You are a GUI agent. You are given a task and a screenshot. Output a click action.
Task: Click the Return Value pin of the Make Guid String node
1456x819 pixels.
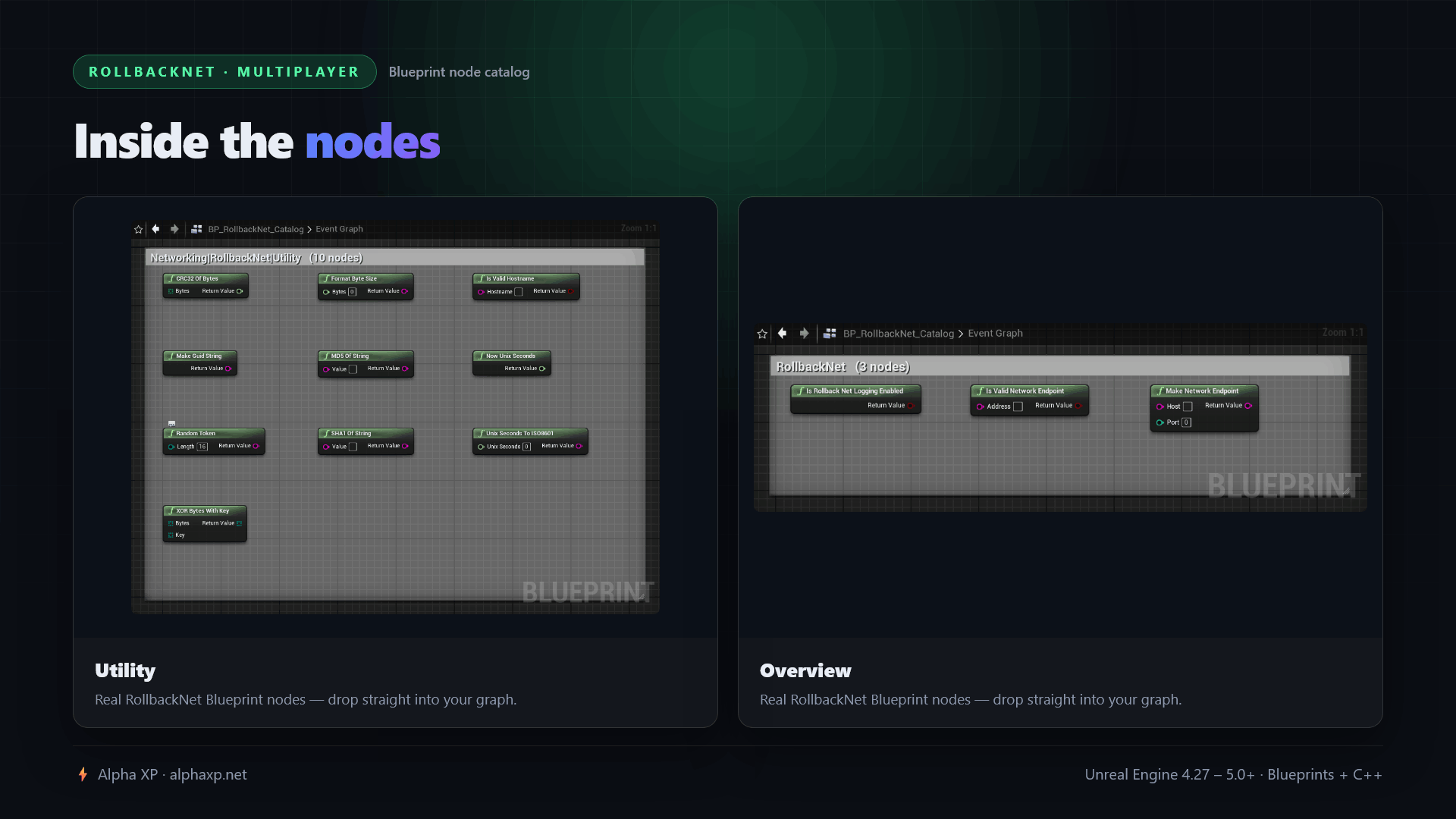(228, 369)
